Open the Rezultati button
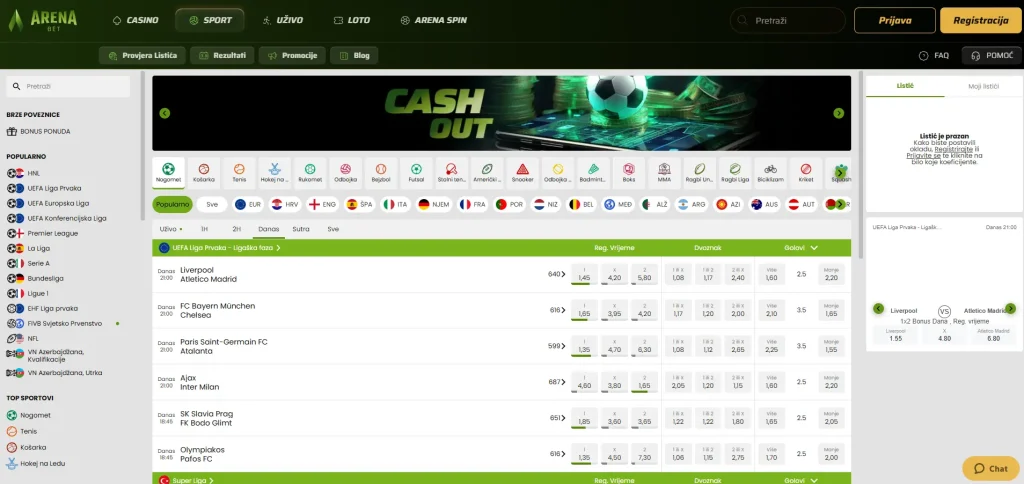Image resolution: width=1024 pixels, height=484 pixels. [x=222, y=56]
